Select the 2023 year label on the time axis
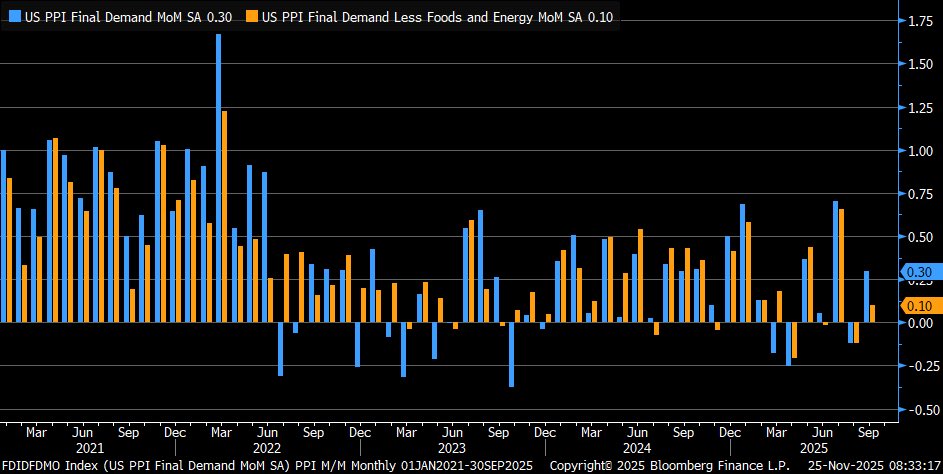This screenshot has width=943, height=474. pos(452,449)
